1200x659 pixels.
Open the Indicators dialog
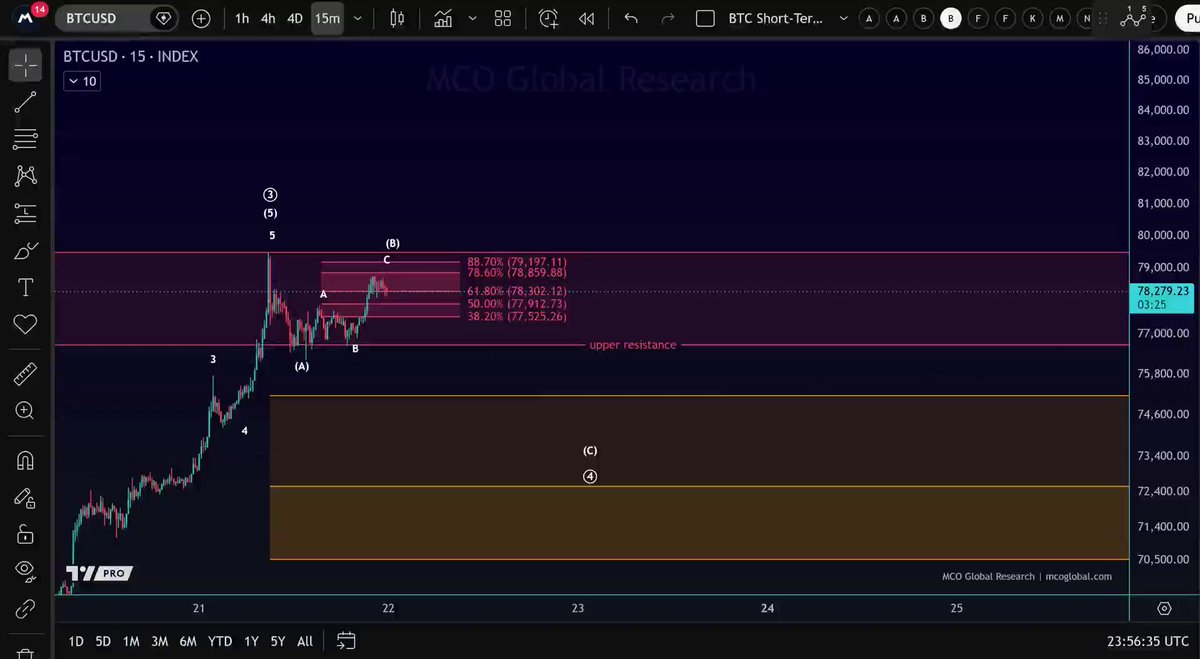(x=442, y=18)
